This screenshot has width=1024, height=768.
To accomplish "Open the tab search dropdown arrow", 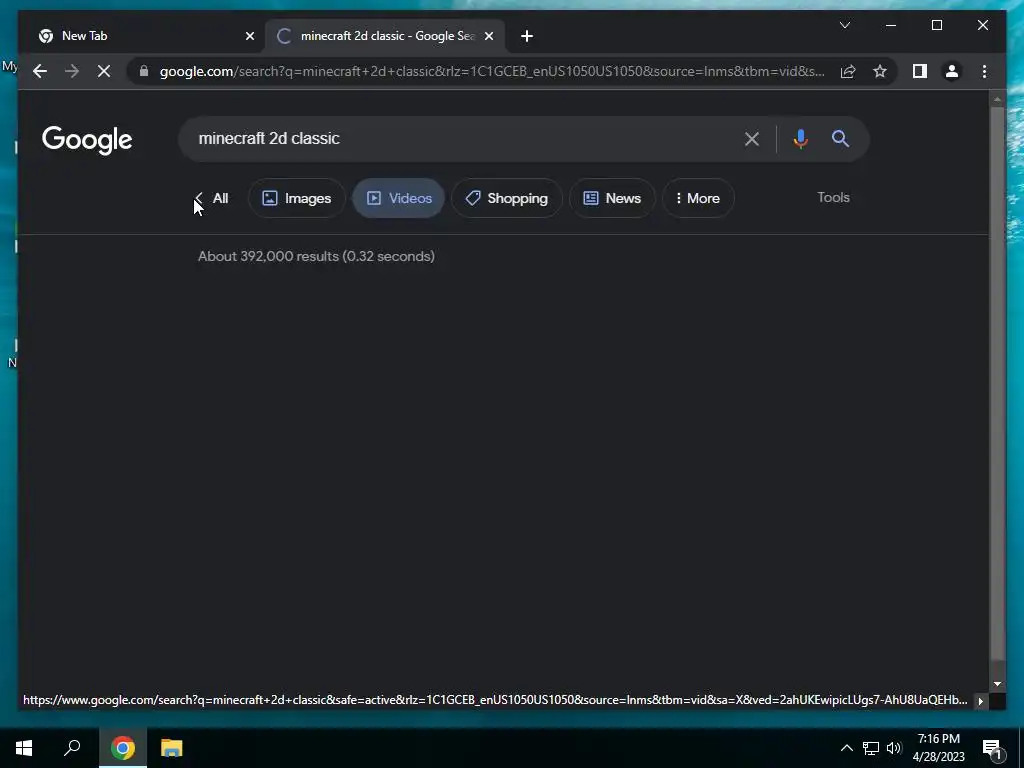I will (x=844, y=25).
